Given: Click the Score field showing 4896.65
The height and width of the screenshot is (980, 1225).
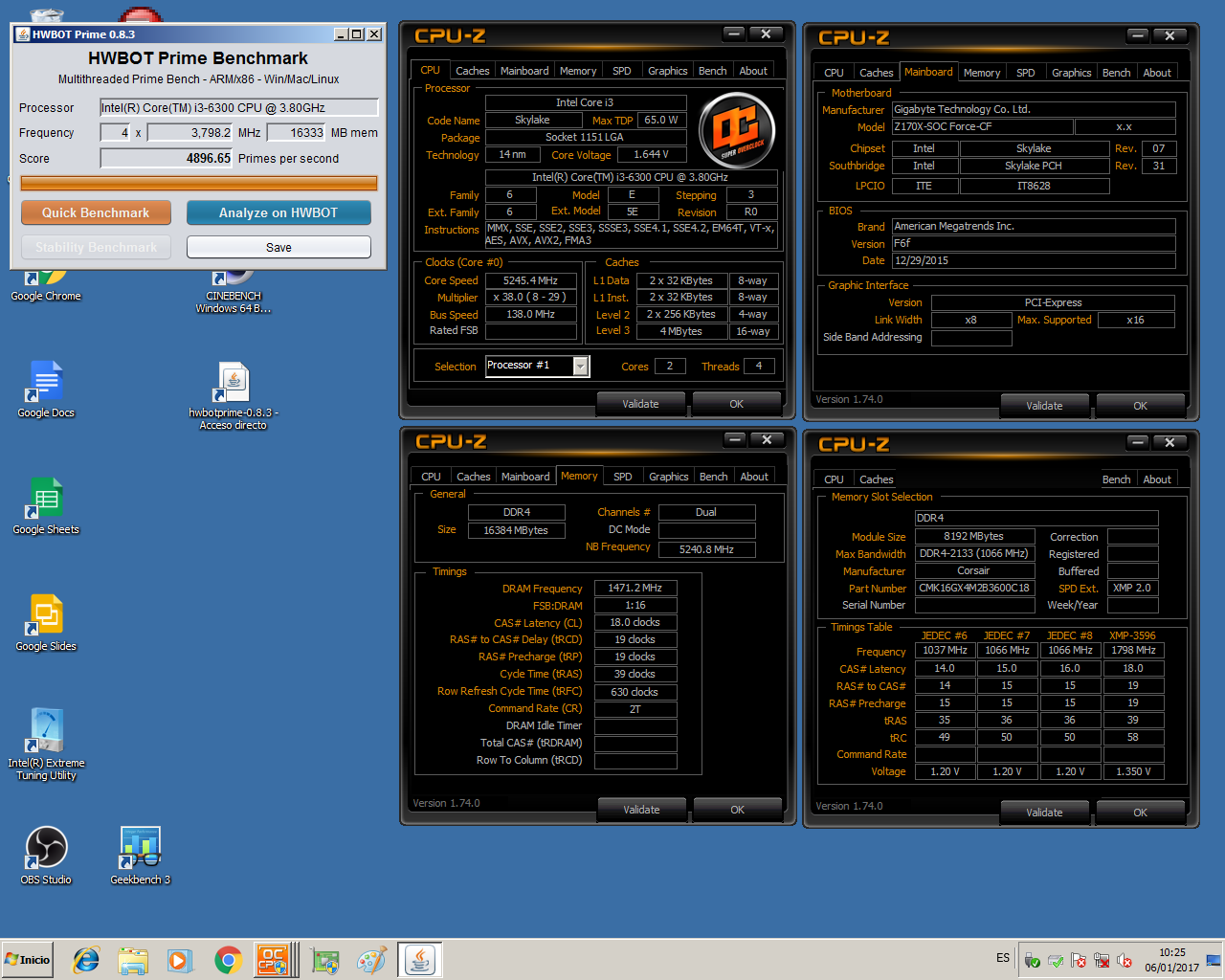Looking at the screenshot, I should (x=167, y=158).
